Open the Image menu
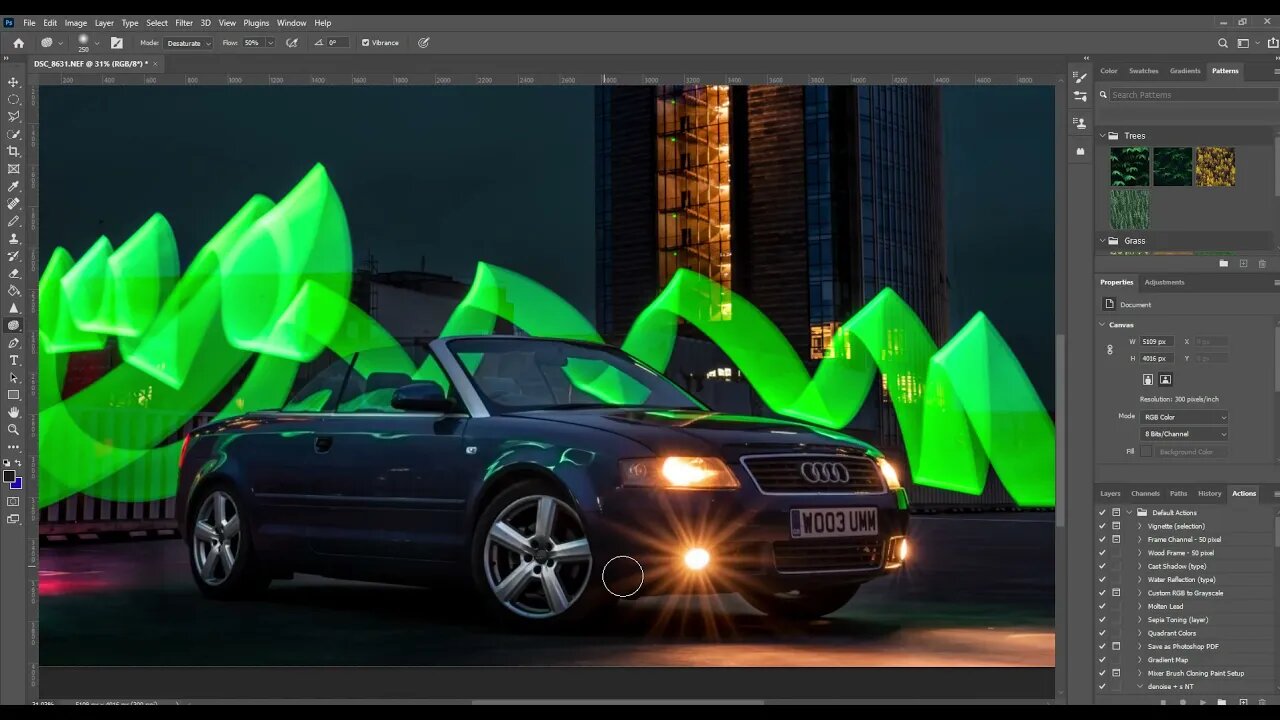This screenshot has width=1280, height=720. pos(76,23)
